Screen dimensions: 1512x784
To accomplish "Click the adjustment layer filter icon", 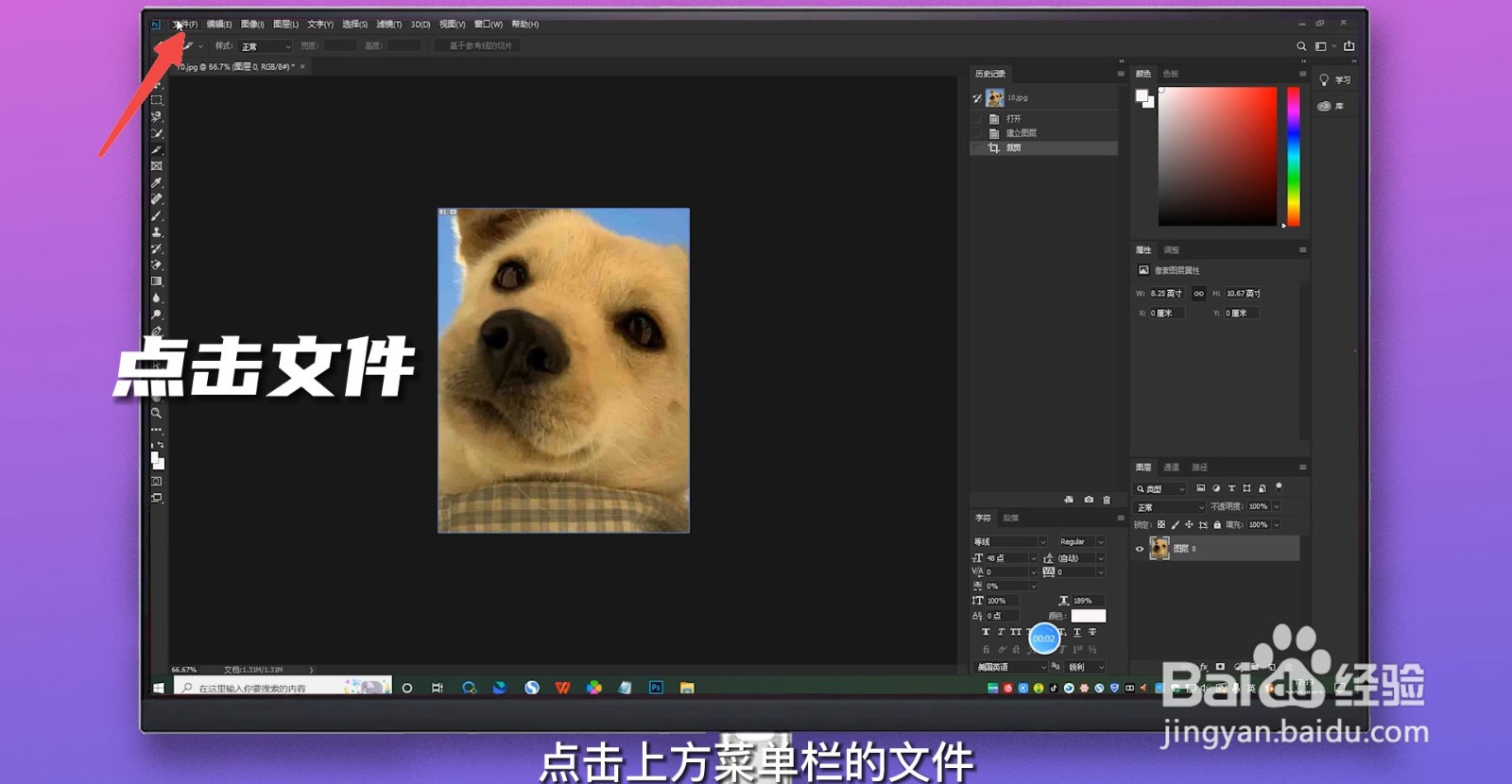I will [x=1215, y=488].
